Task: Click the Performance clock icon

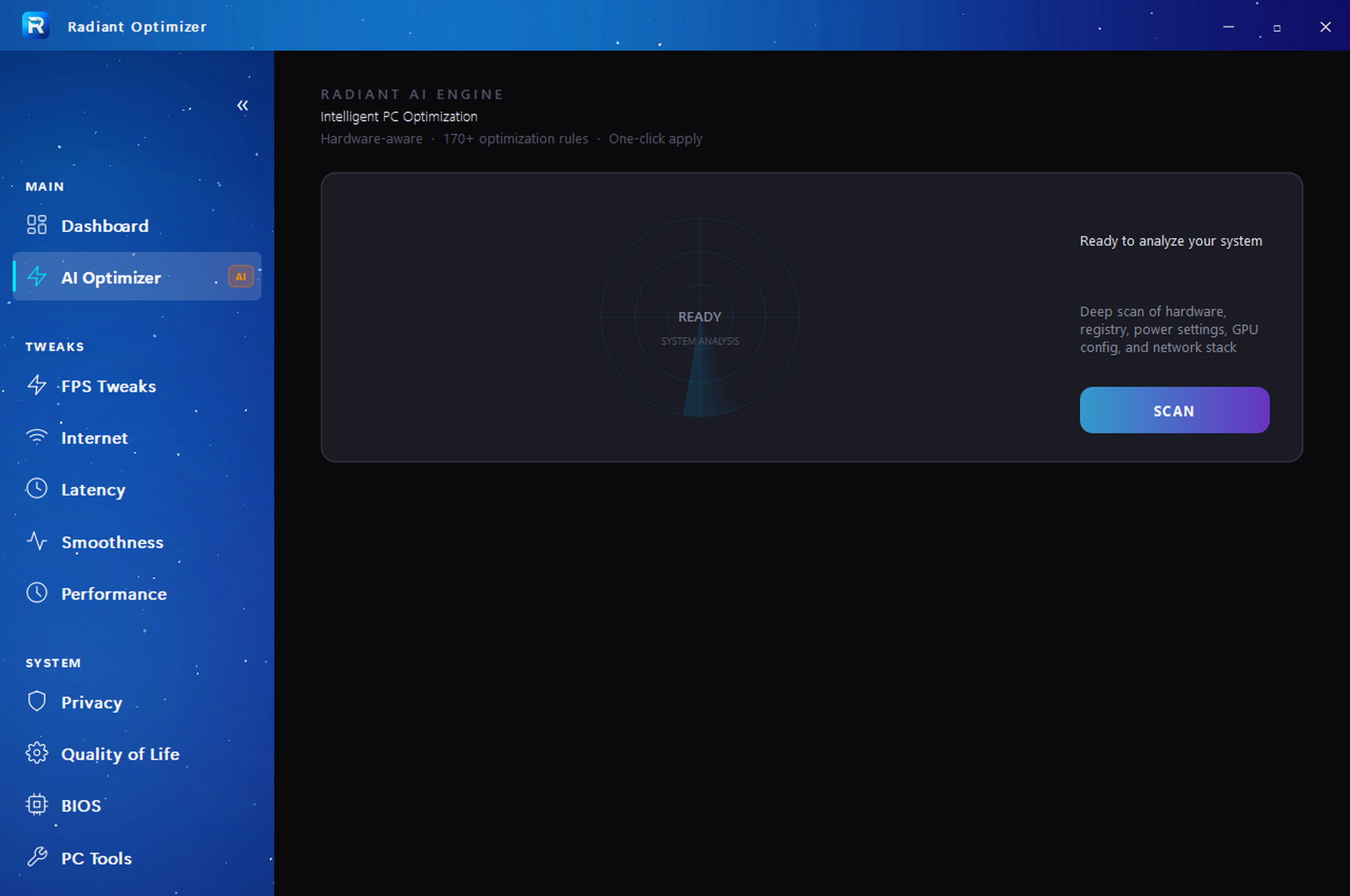Action: pyautogui.click(x=36, y=593)
